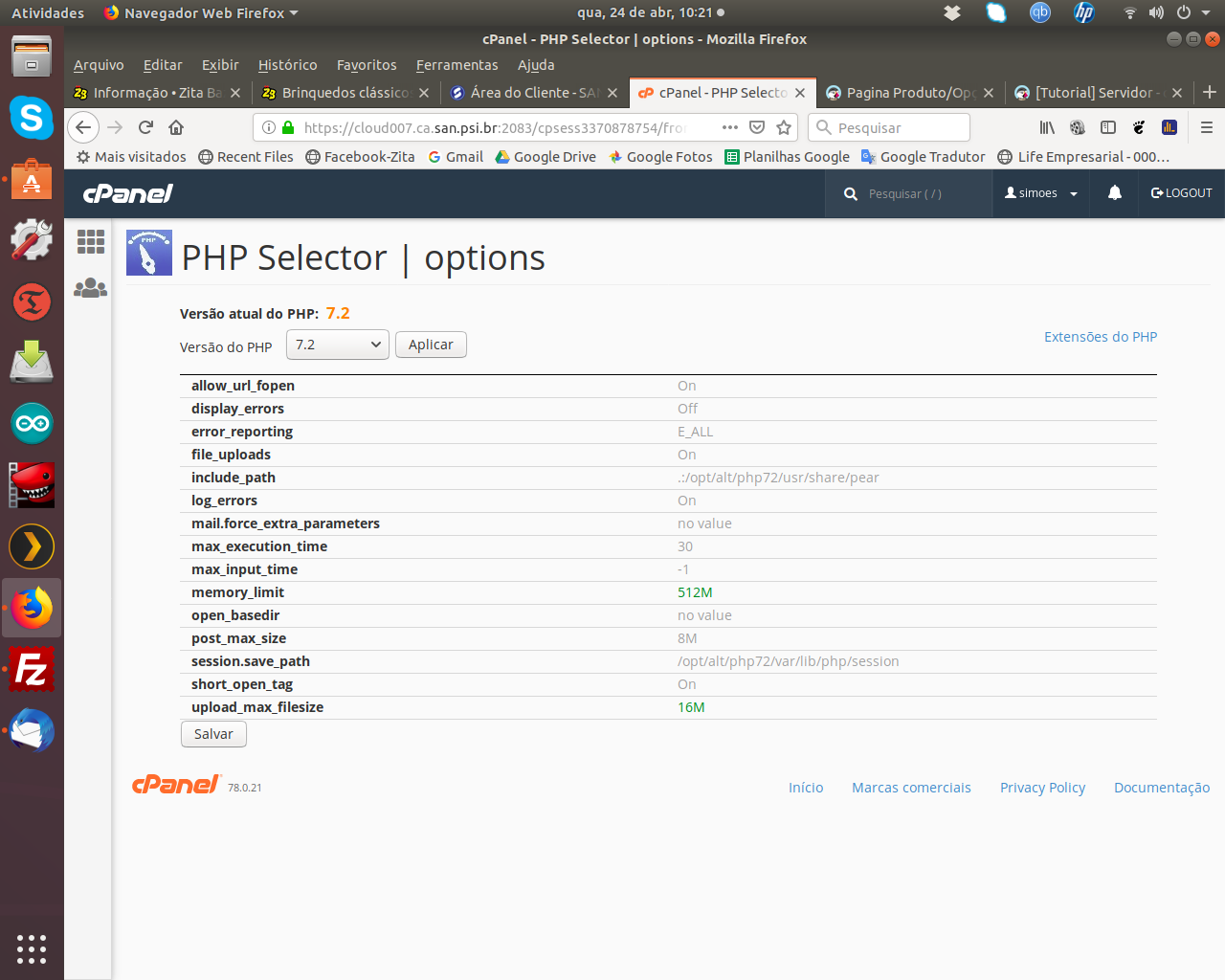Screen dimensions: 1225x980
Task: Open Thunderbird mail from the dock
Action: 32,730
